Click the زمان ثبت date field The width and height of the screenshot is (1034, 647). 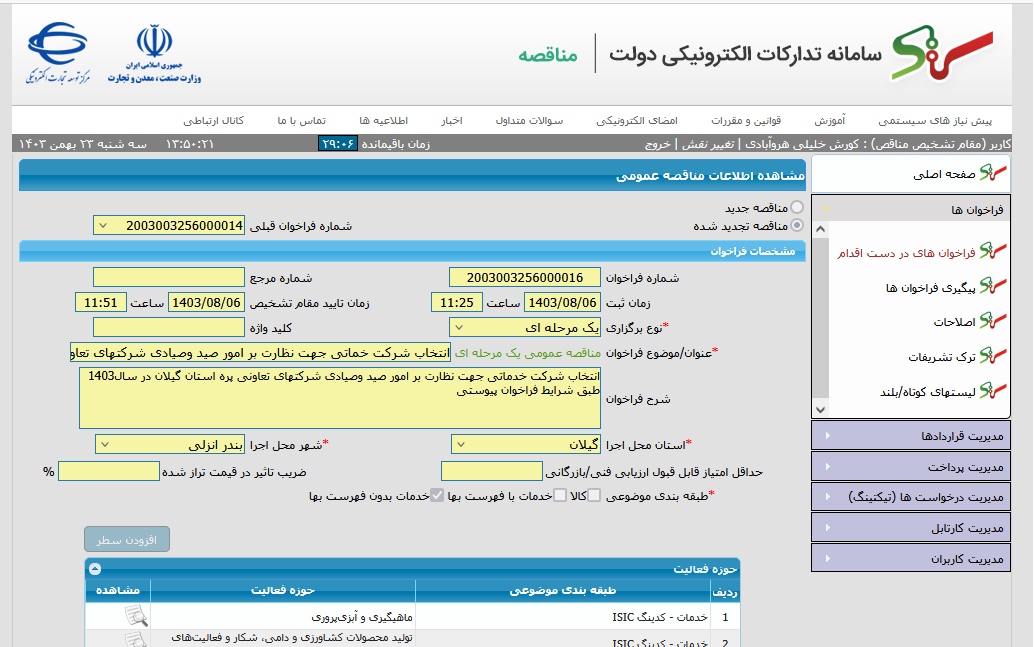pos(563,302)
